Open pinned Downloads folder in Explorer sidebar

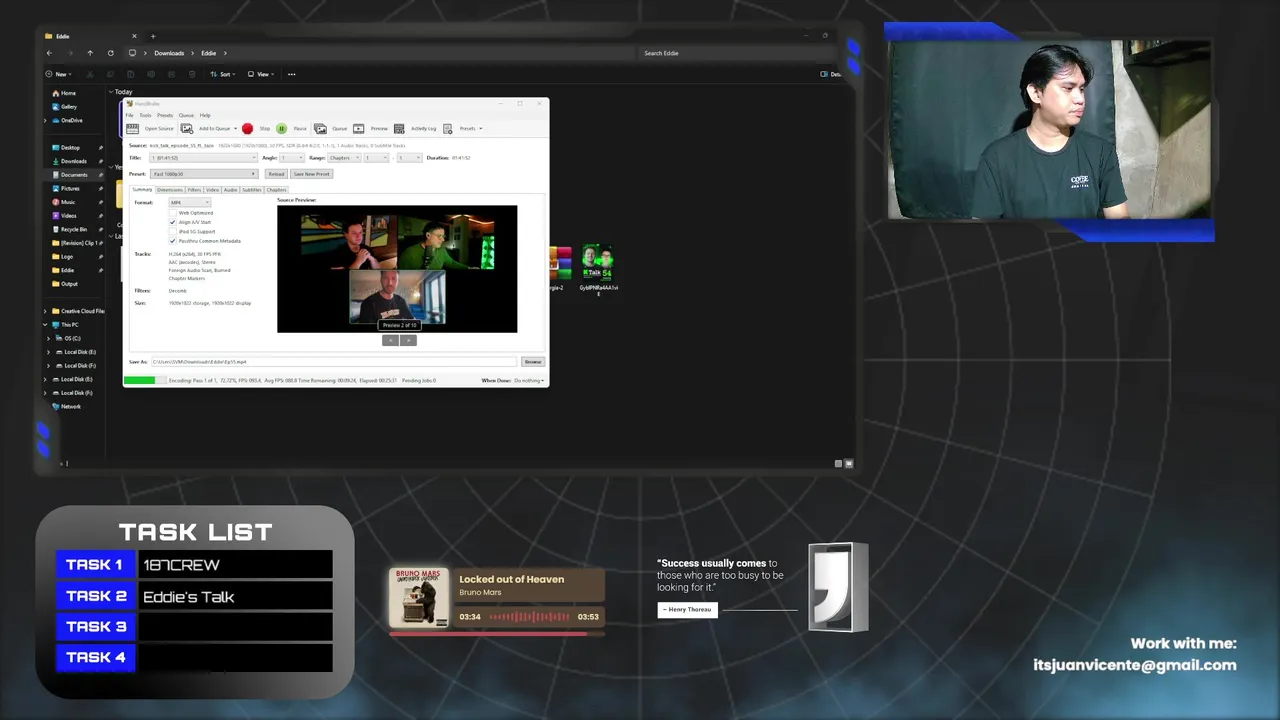pyautogui.click(x=69, y=161)
